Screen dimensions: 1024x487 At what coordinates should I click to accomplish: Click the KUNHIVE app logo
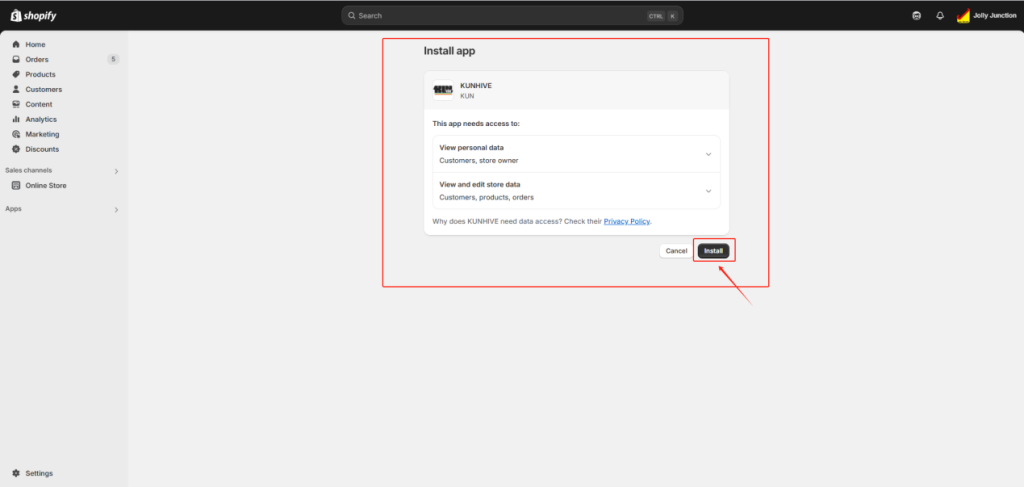coord(443,90)
